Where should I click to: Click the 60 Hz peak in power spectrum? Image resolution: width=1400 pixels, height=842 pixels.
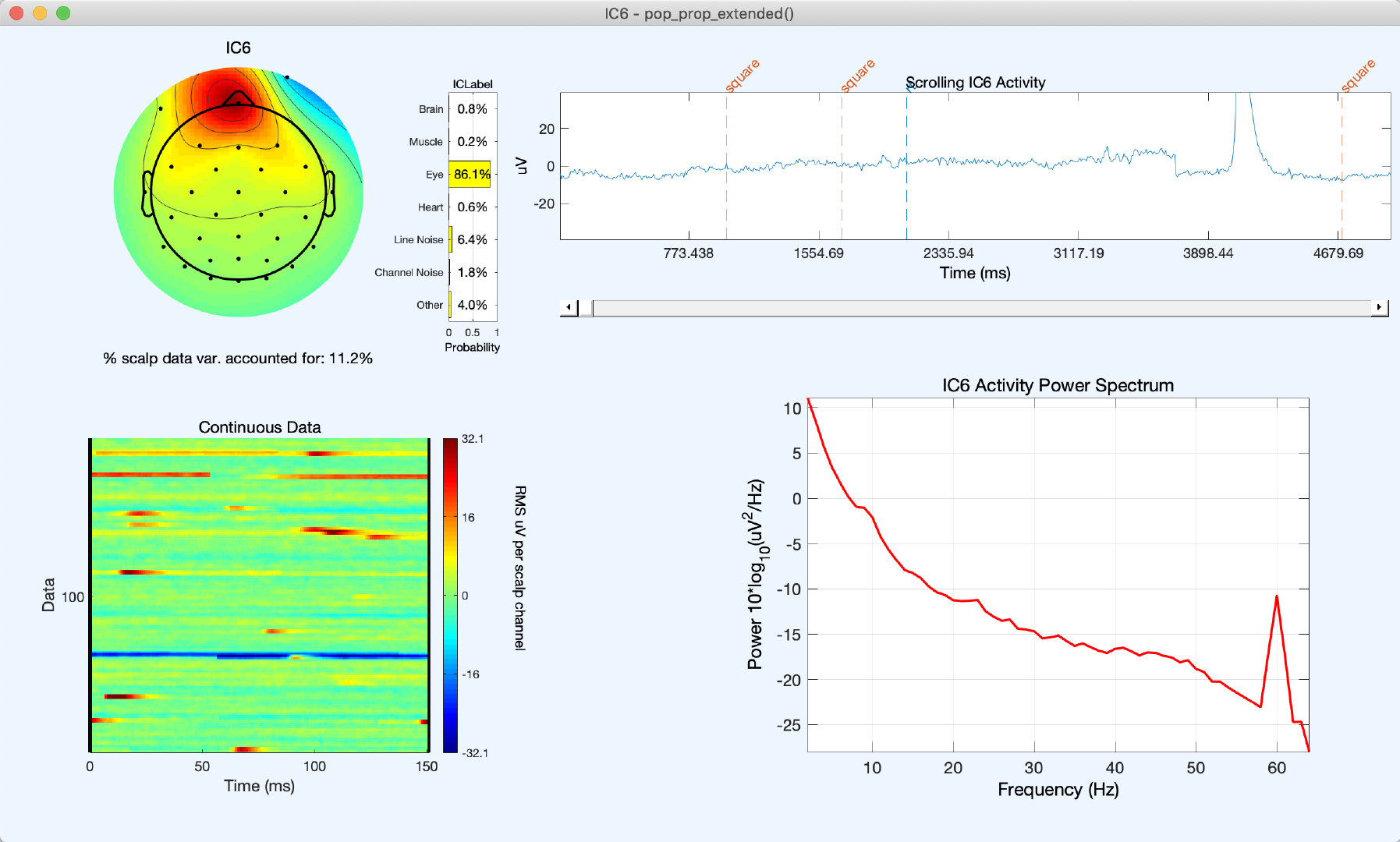[x=1277, y=597]
